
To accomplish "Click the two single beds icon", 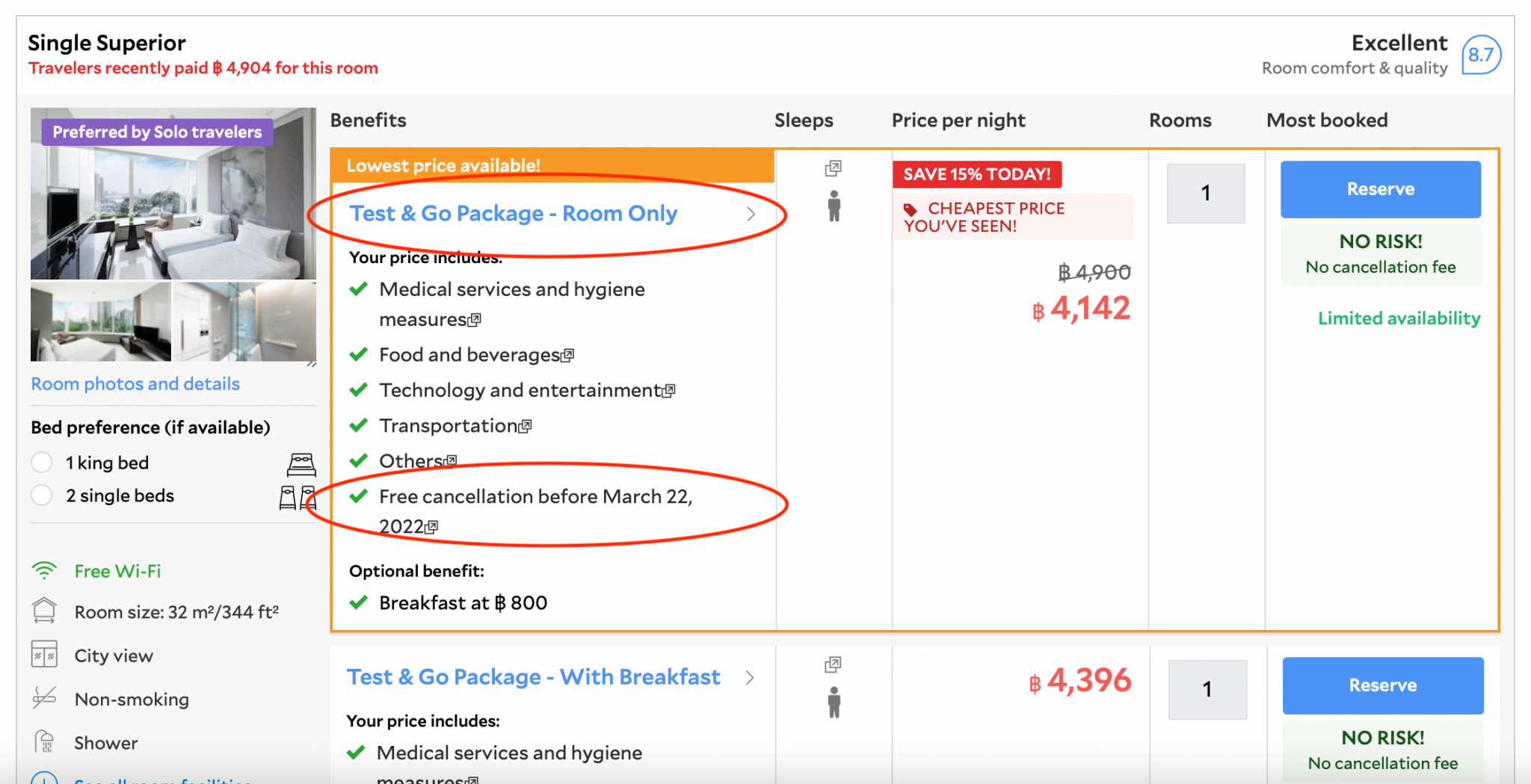I will [297, 497].
